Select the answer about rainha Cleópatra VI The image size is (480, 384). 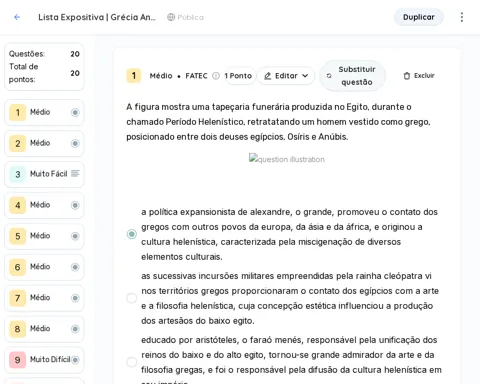pyautogui.click(x=132, y=298)
